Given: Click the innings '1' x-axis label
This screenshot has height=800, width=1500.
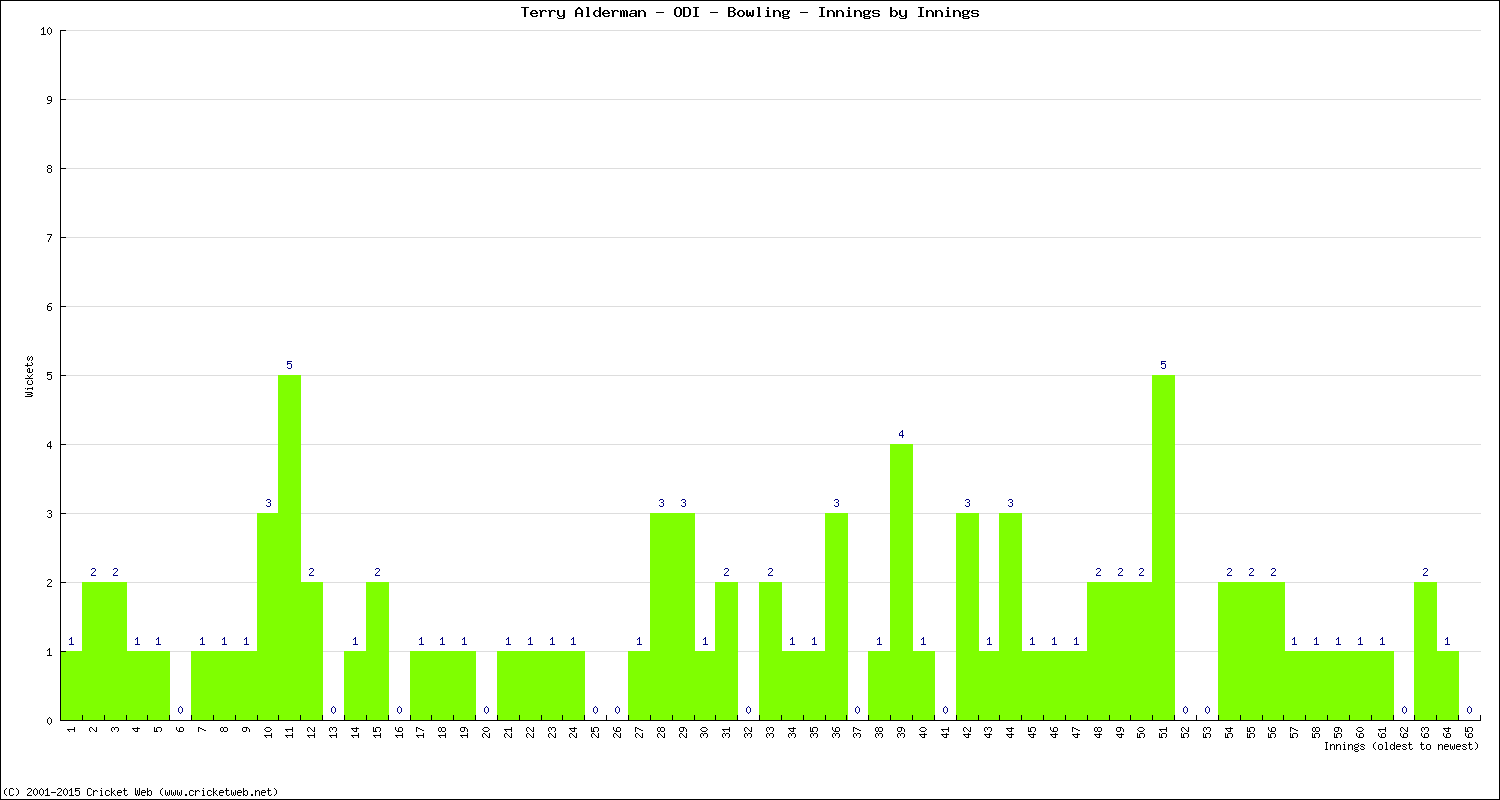Looking at the screenshot, I should [72, 730].
